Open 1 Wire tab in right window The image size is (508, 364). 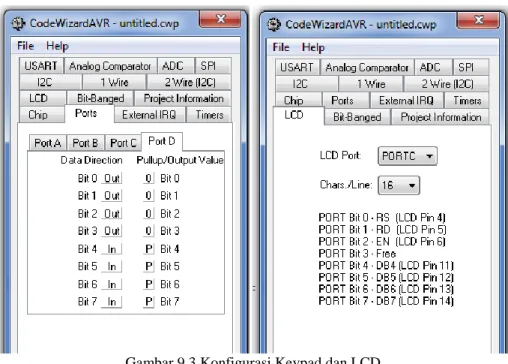(371, 84)
